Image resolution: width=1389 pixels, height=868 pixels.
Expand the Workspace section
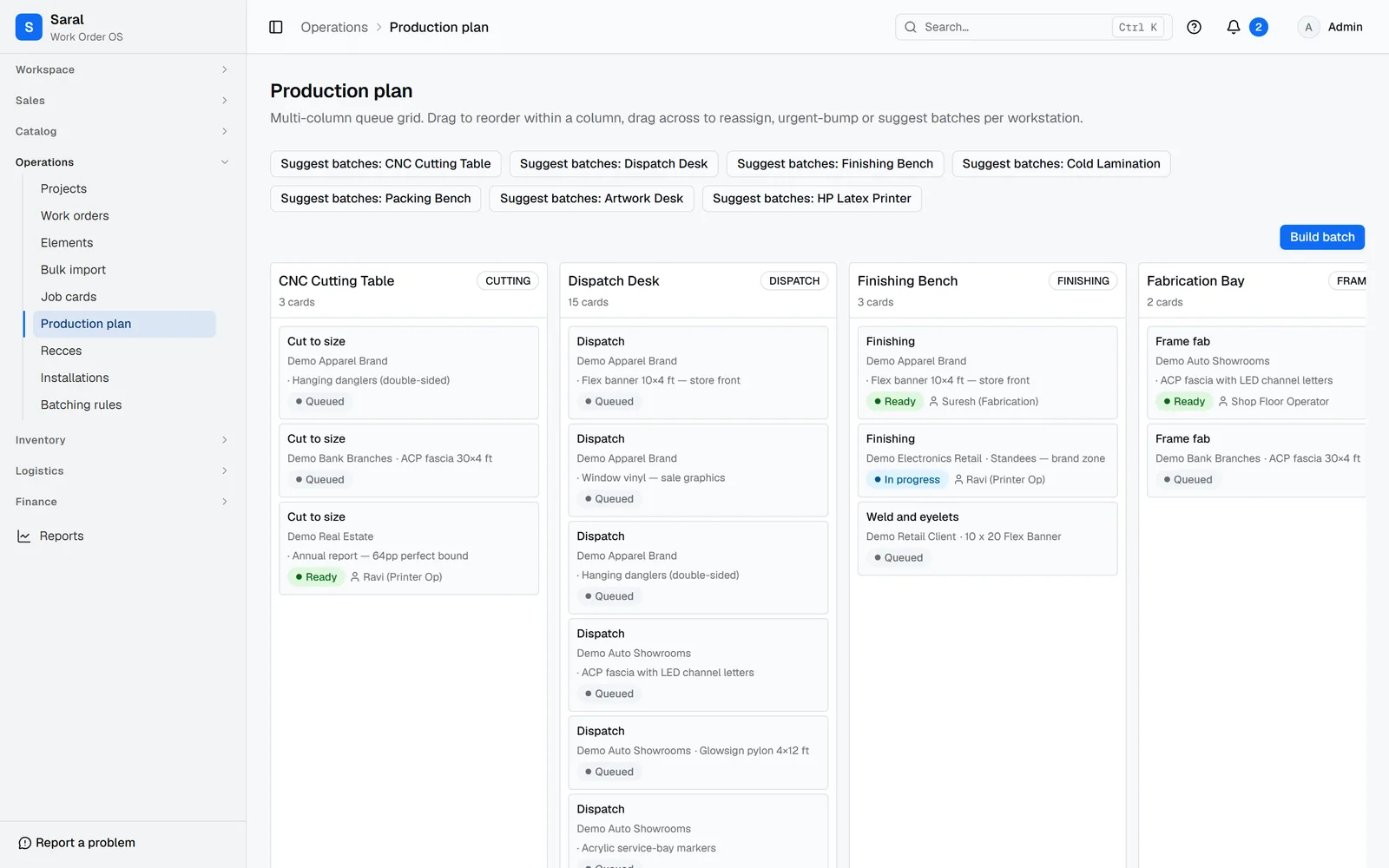122,69
